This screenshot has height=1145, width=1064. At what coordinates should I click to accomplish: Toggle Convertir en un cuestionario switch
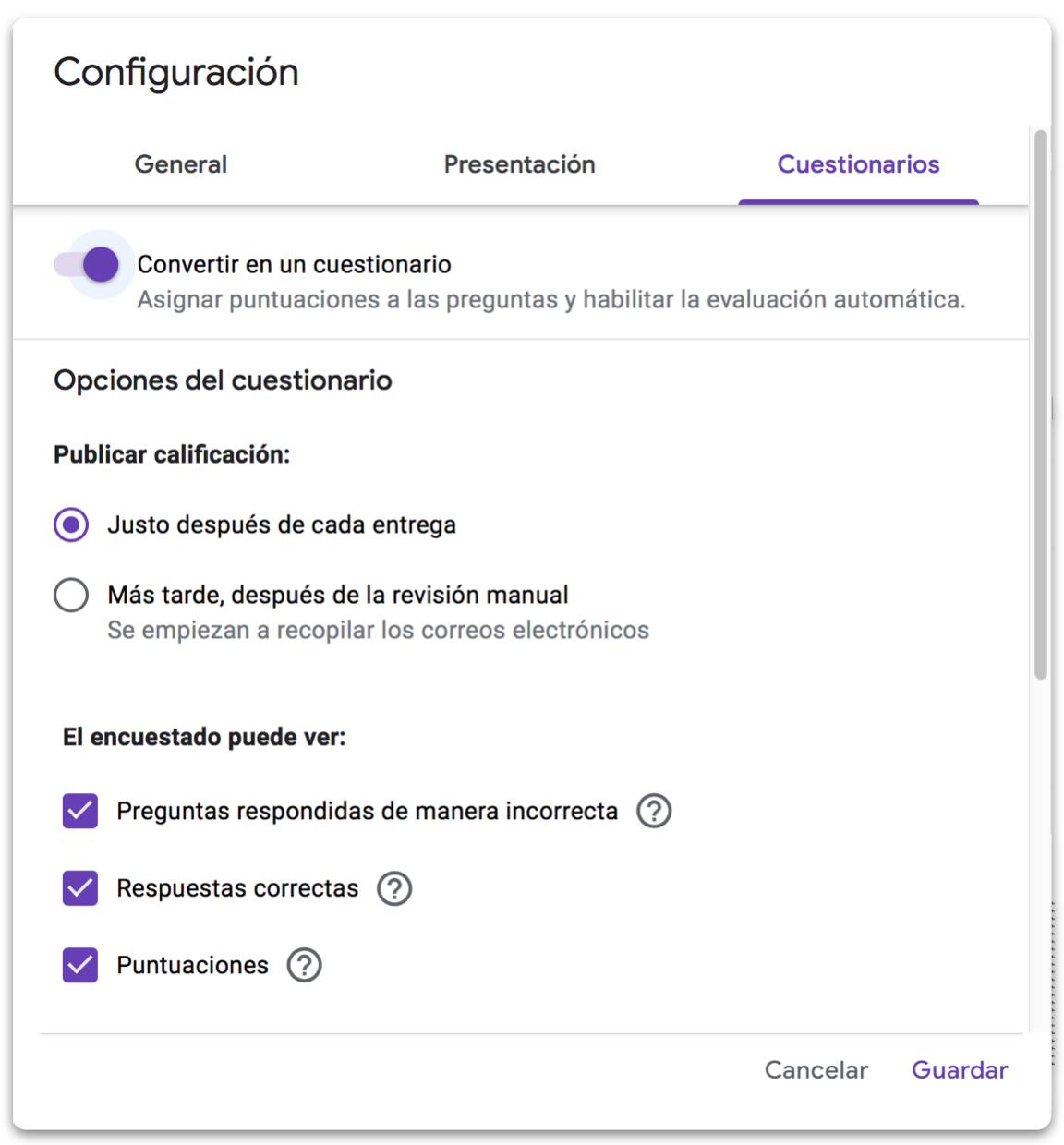(x=88, y=265)
